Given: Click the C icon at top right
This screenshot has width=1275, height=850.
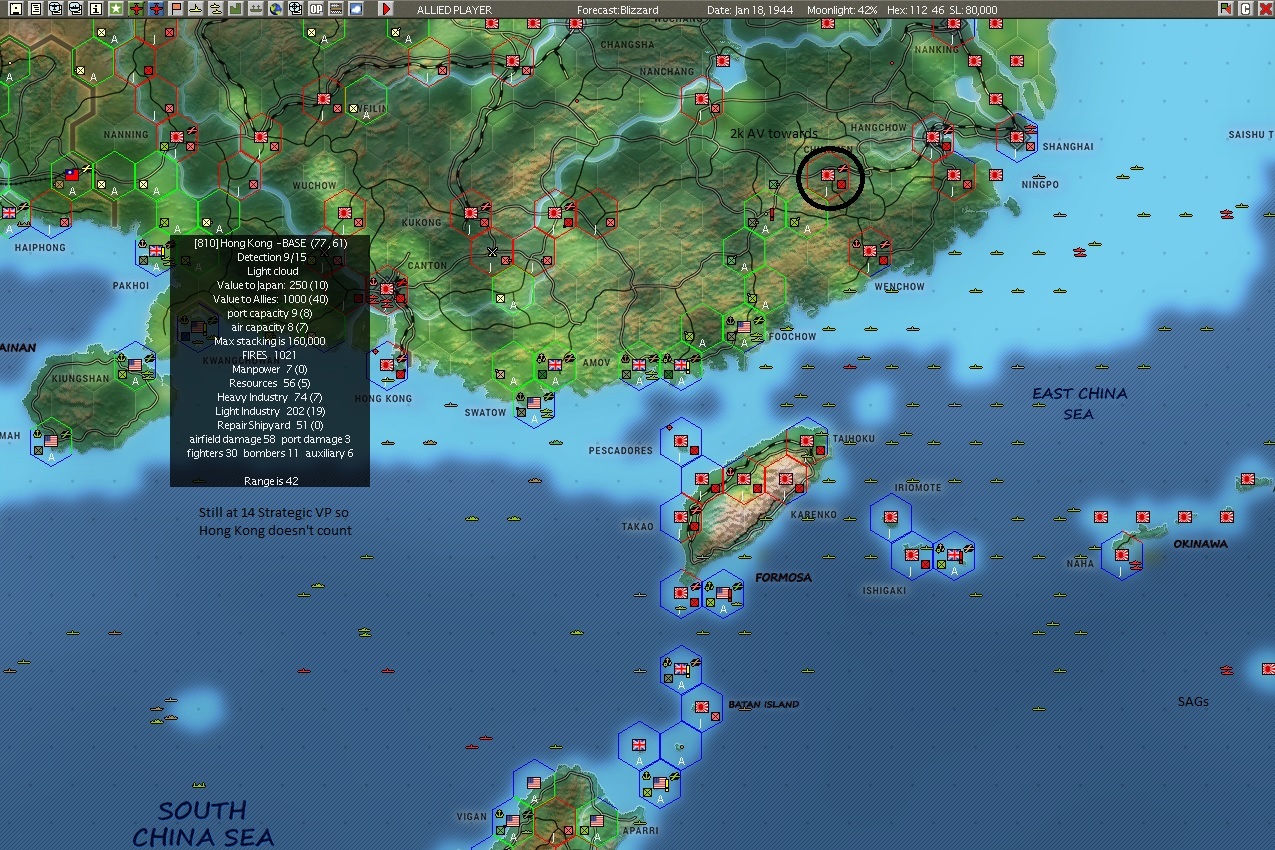Looking at the screenshot, I should tap(1246, 9).
